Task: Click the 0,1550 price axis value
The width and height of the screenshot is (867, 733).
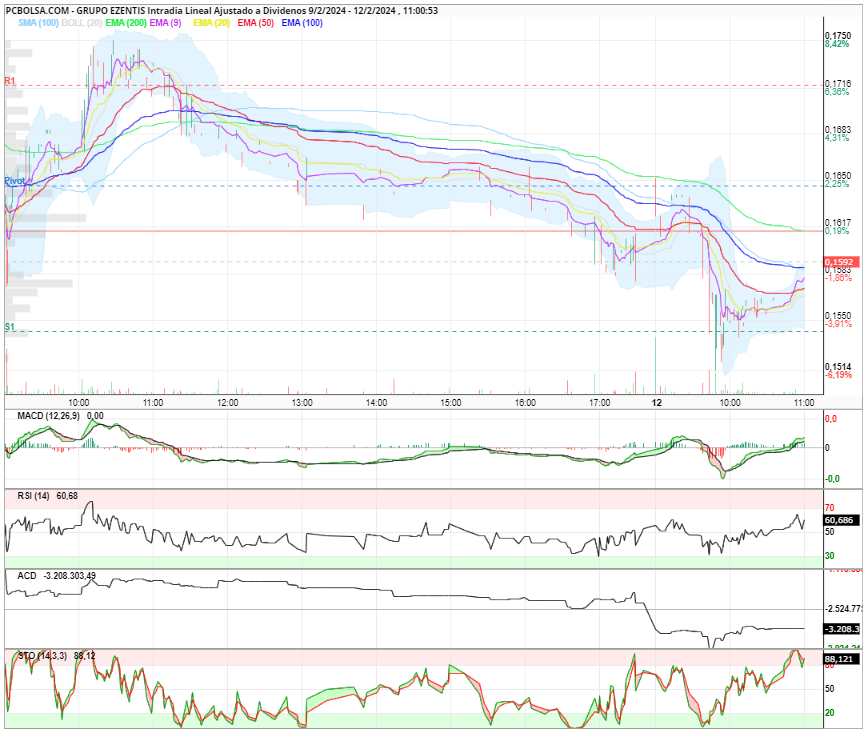Action: click(x=838, y=316)
